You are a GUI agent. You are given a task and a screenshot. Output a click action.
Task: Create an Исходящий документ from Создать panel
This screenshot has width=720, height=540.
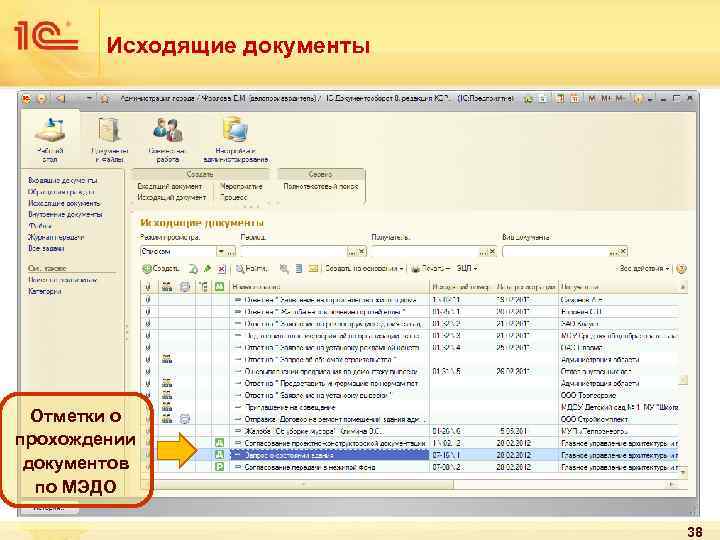[172, 197]
